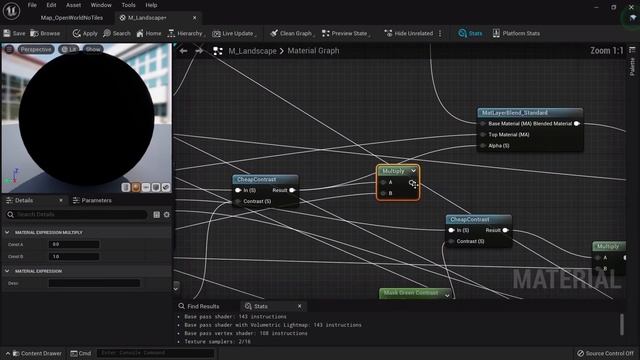
Task: Focus the Search Details field
Action: coord(76,214)
